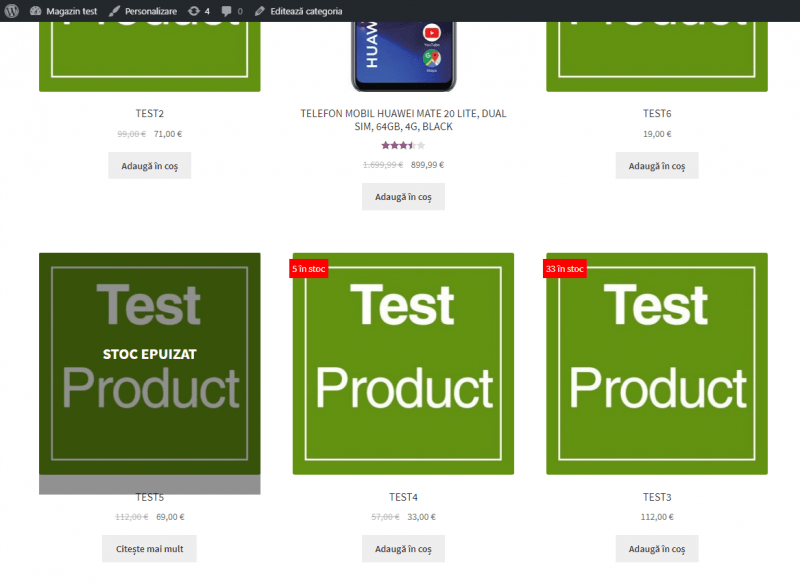Viewport: 800px width, 585px height.
Task: Open the Huawei phone product image
Action: click(x=403, y=56)
